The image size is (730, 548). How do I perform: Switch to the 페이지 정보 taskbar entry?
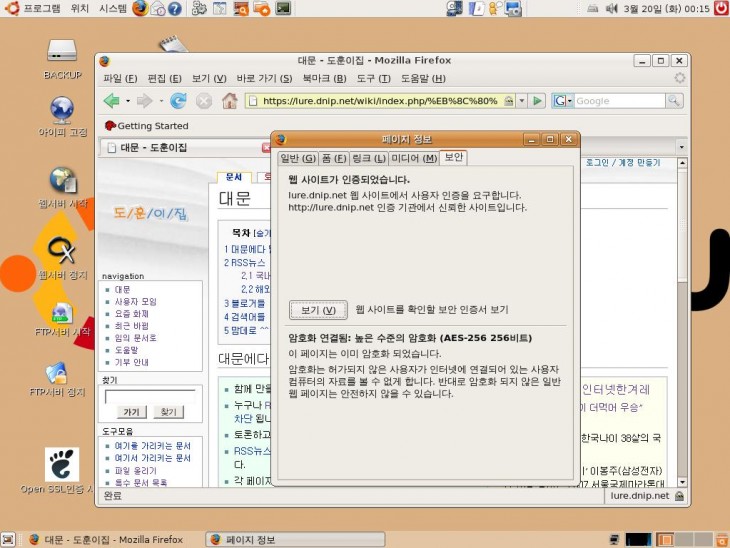(x=295, y=540)
